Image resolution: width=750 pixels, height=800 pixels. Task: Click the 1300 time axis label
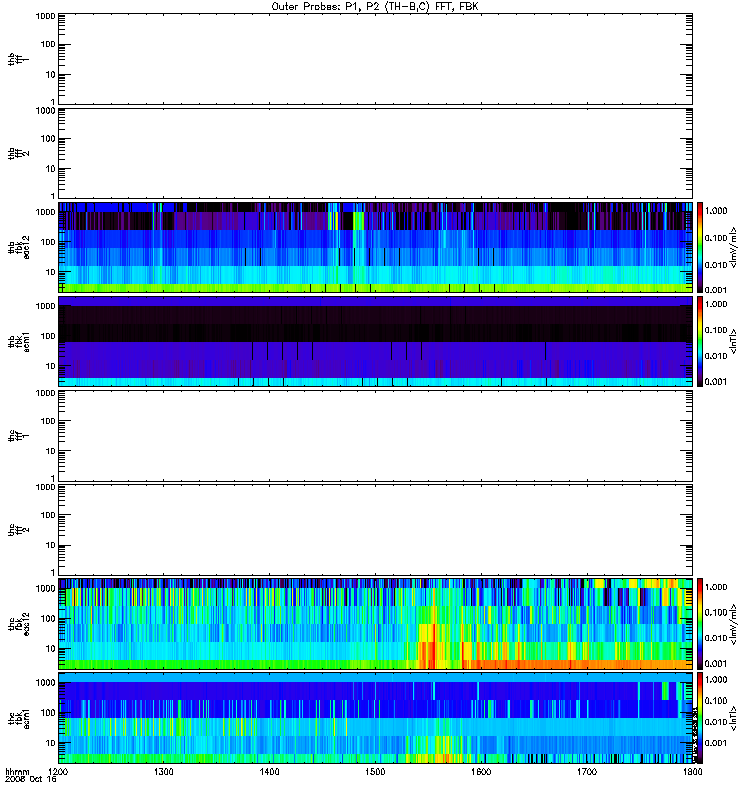164,772
